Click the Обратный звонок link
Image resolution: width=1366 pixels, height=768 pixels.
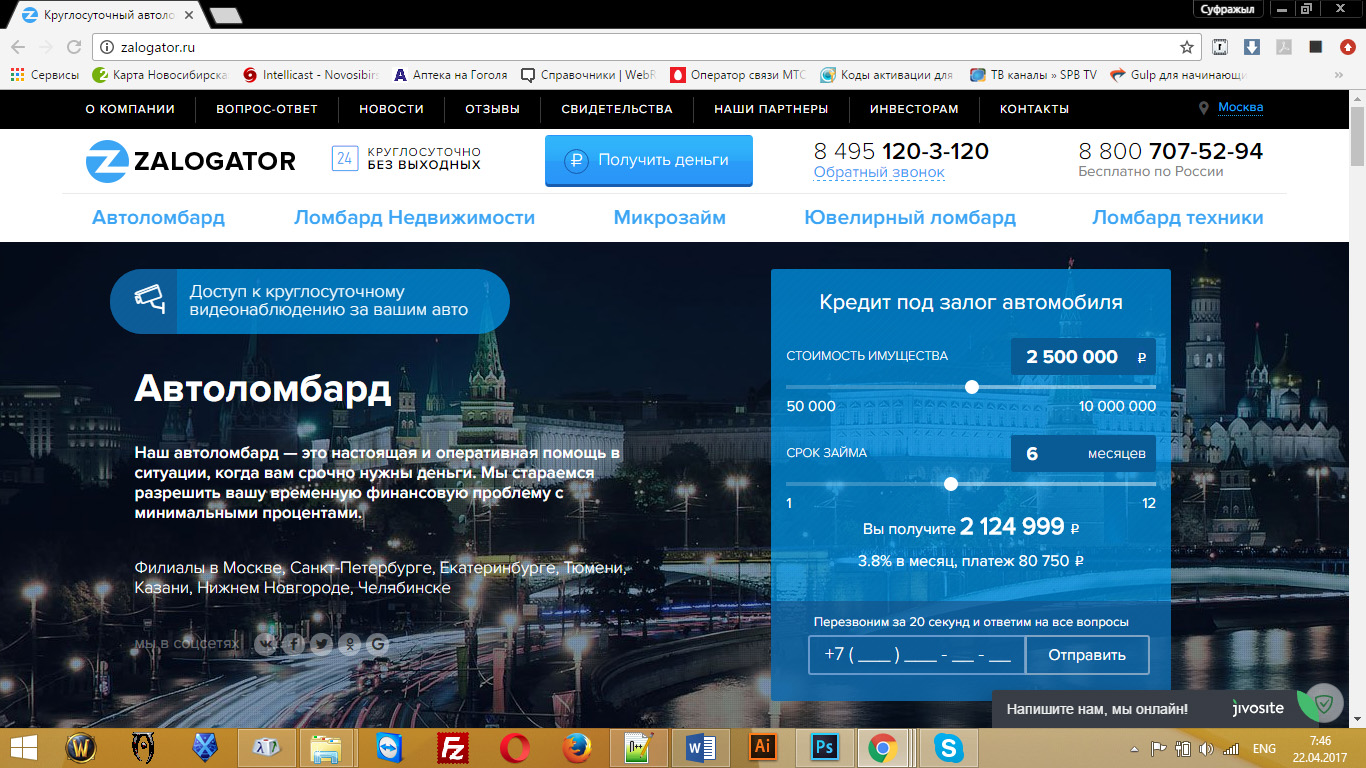click(x=879, y=172)
